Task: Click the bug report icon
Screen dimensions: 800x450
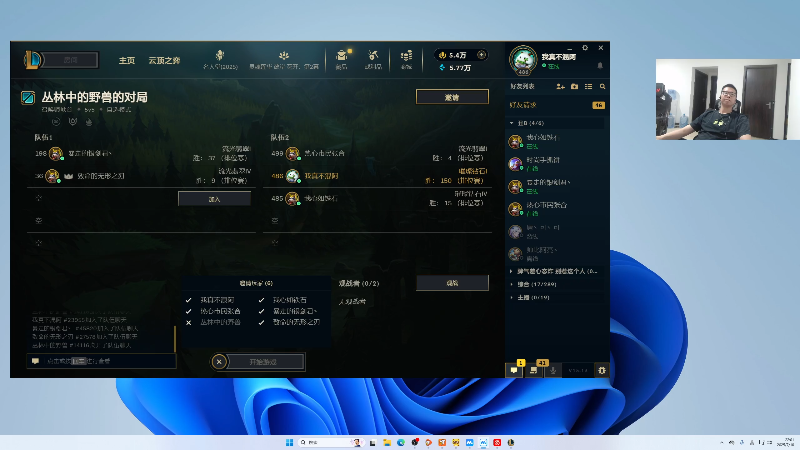Action: tap(602, 370)
